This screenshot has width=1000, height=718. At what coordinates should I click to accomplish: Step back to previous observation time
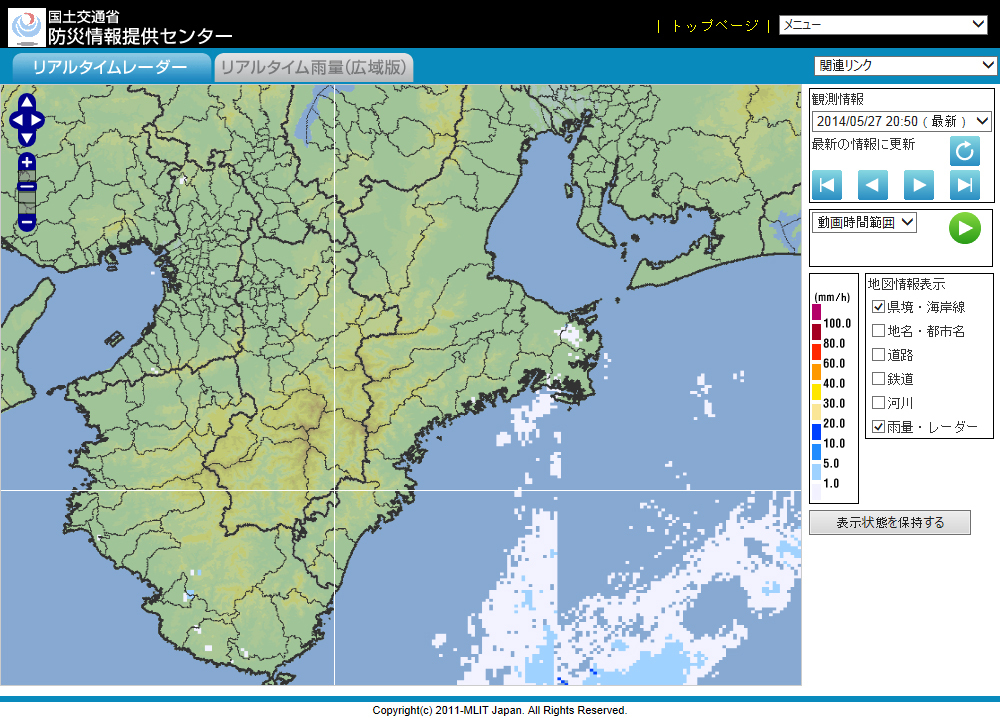point(873,185)
